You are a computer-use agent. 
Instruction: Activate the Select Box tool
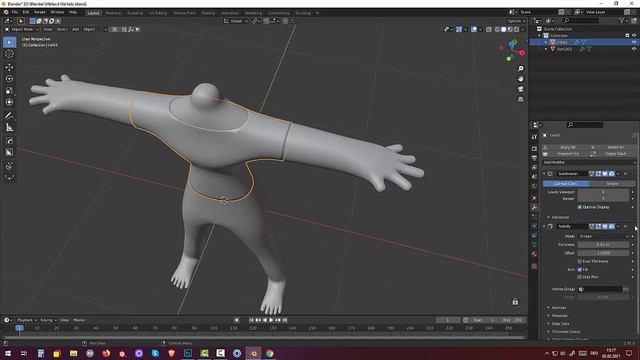(x=9, y=42)
